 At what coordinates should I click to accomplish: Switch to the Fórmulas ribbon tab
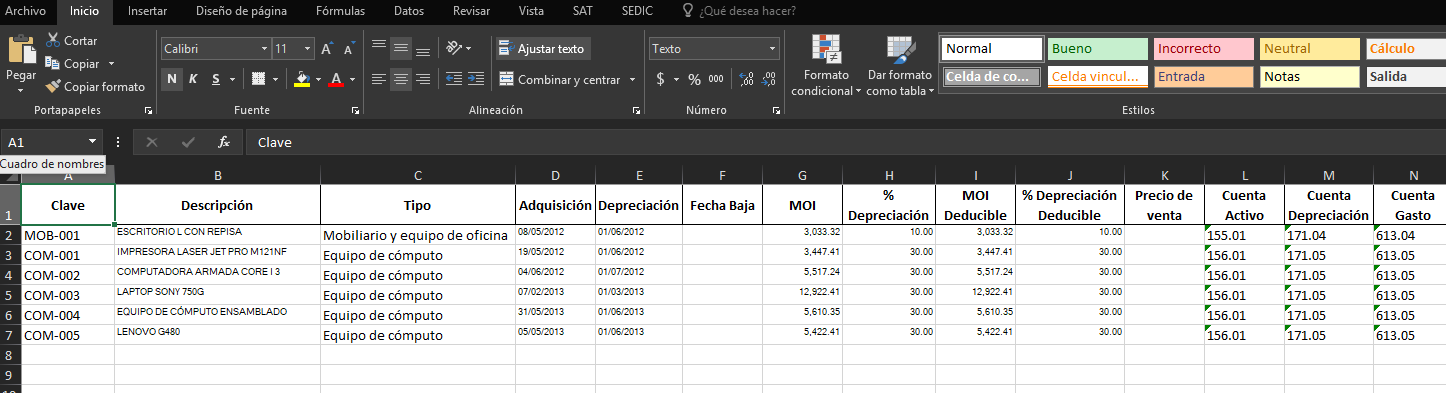coord(340,11)
